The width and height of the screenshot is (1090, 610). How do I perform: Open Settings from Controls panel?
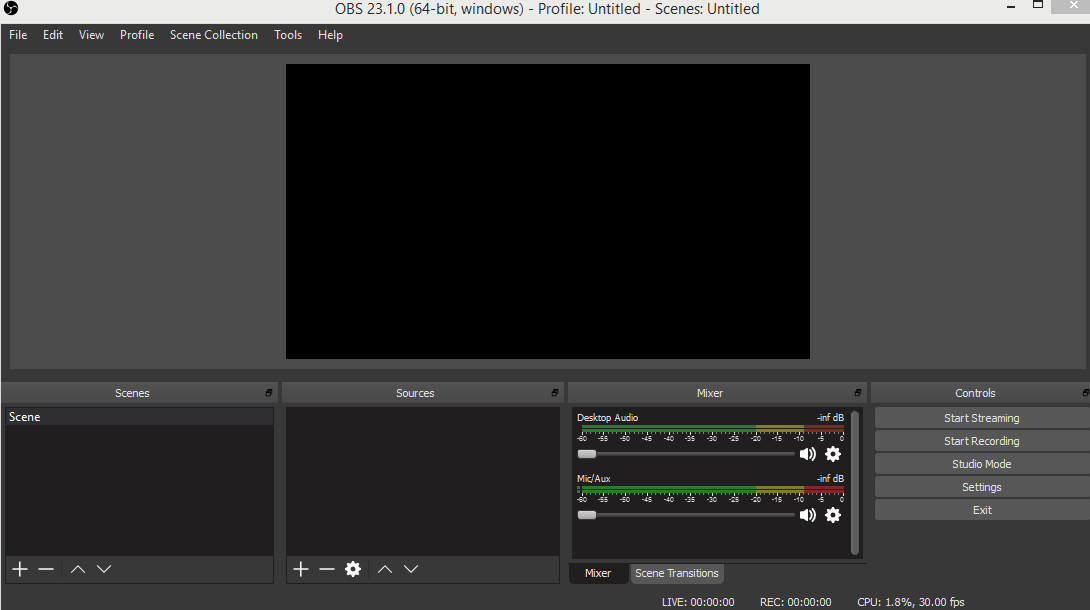pos(982,487)
